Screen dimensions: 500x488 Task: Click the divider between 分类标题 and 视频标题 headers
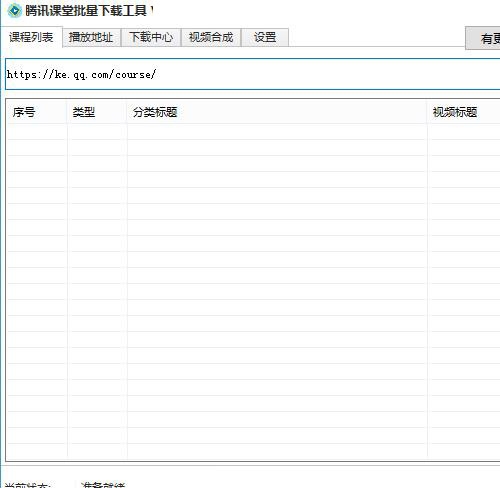click(427, 112)
